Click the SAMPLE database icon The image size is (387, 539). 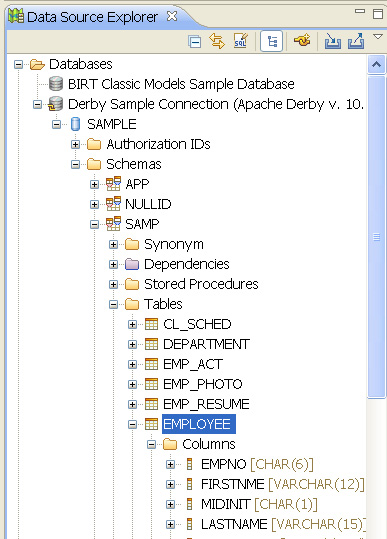point(75,124)
